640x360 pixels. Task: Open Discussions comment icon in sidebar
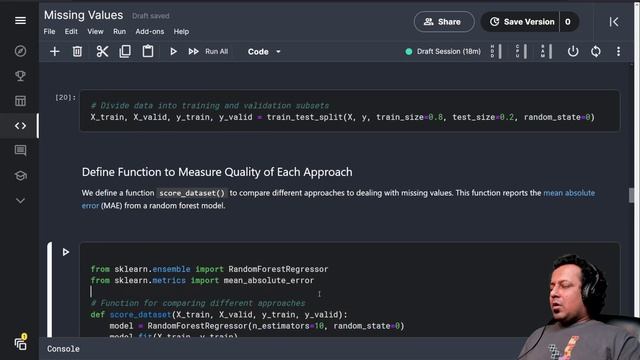point(20,151)
